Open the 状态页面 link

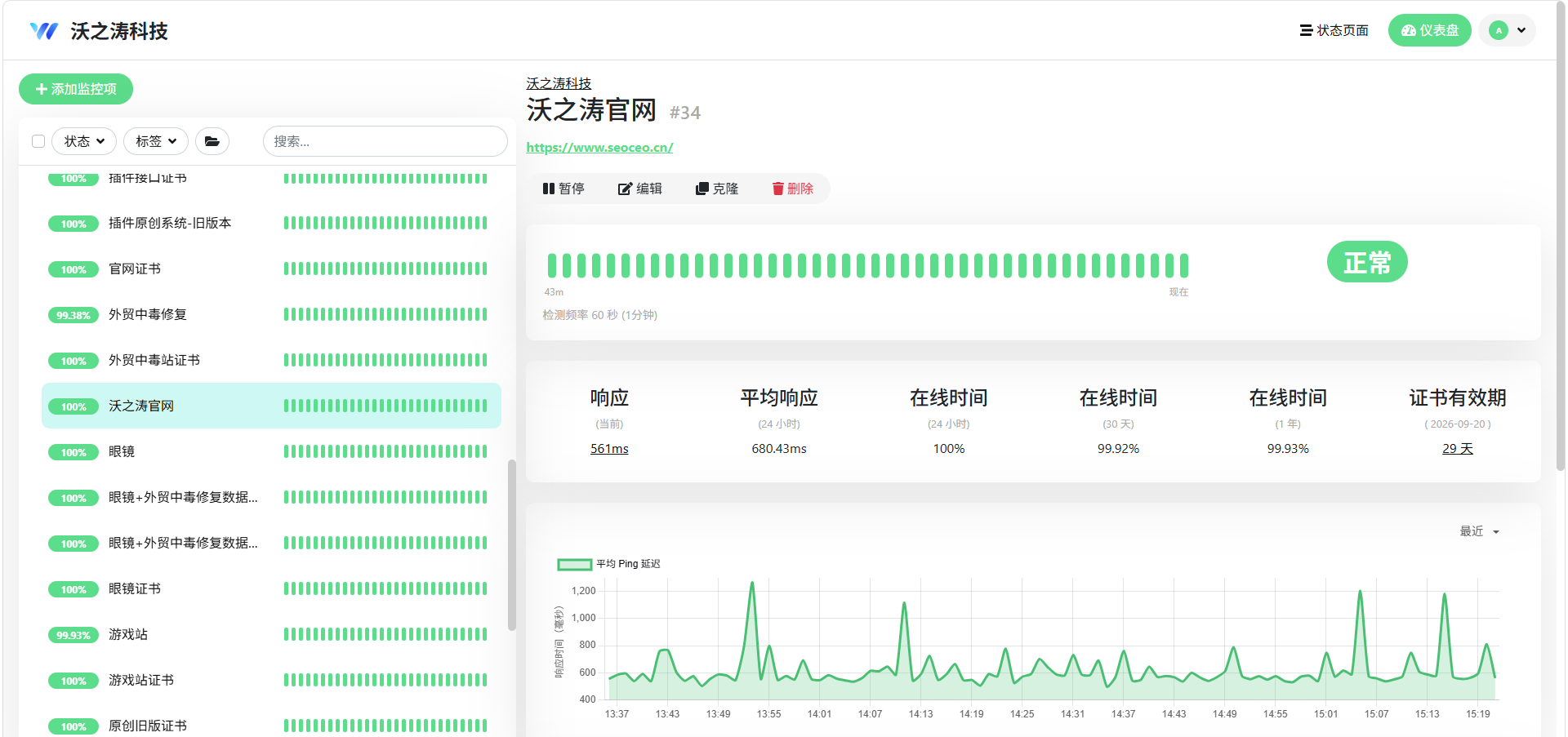point(1334,30)
